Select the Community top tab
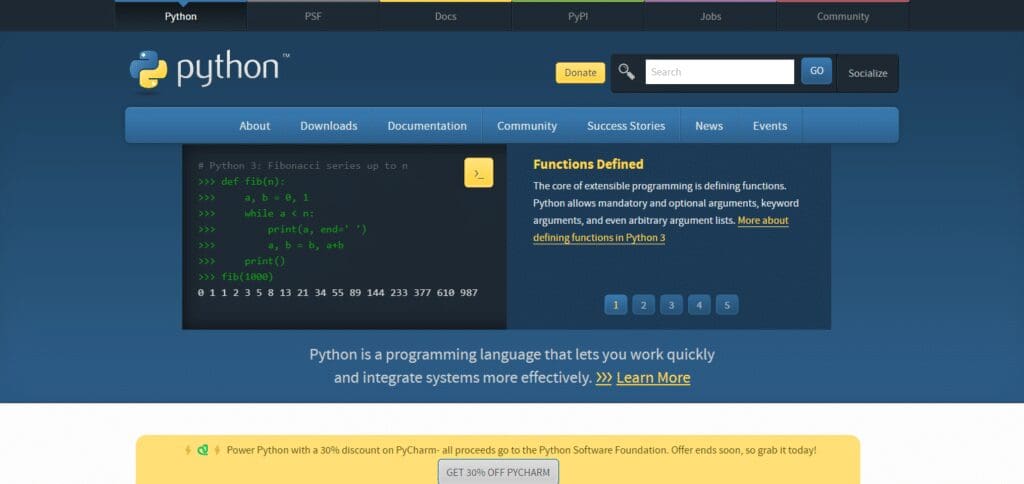This screenshot has height=484, width=1024. [x=843, y=16]
